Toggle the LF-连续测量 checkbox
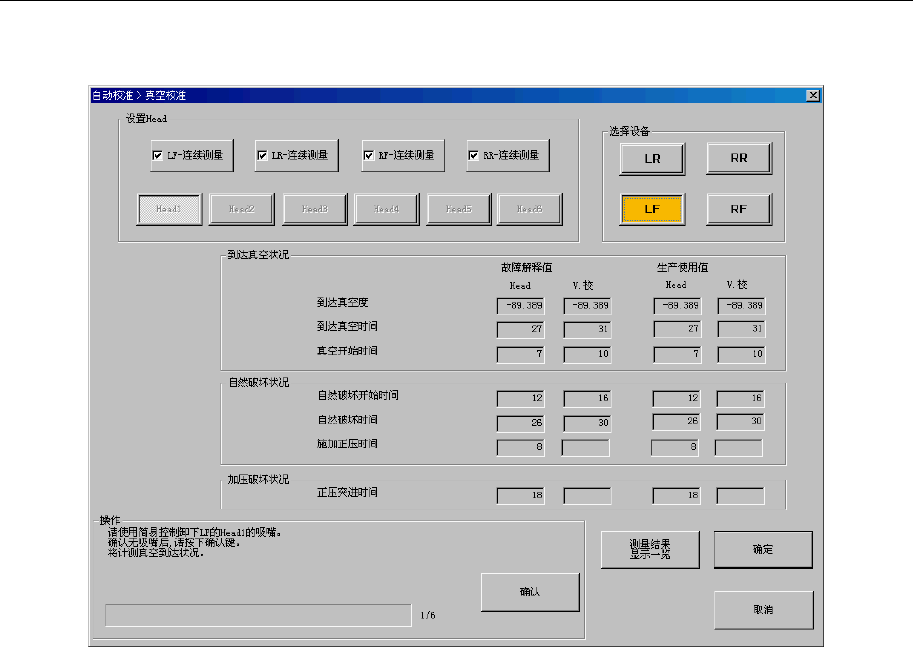 coord(157,156)
